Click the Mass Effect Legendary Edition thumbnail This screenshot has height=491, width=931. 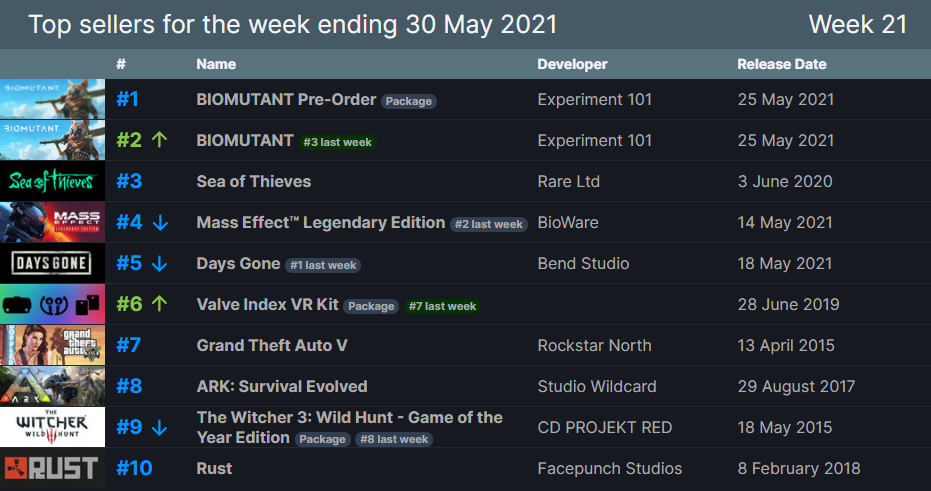point(52,222)
